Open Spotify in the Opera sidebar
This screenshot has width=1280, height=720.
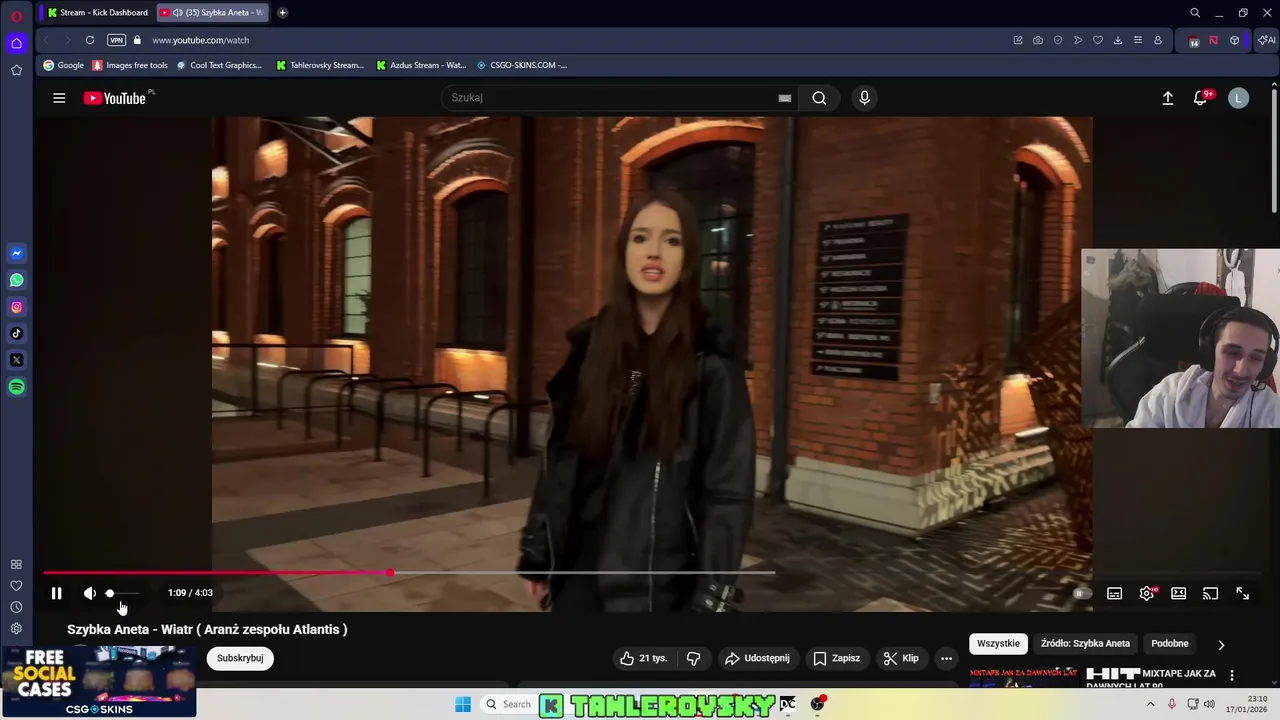16,387
